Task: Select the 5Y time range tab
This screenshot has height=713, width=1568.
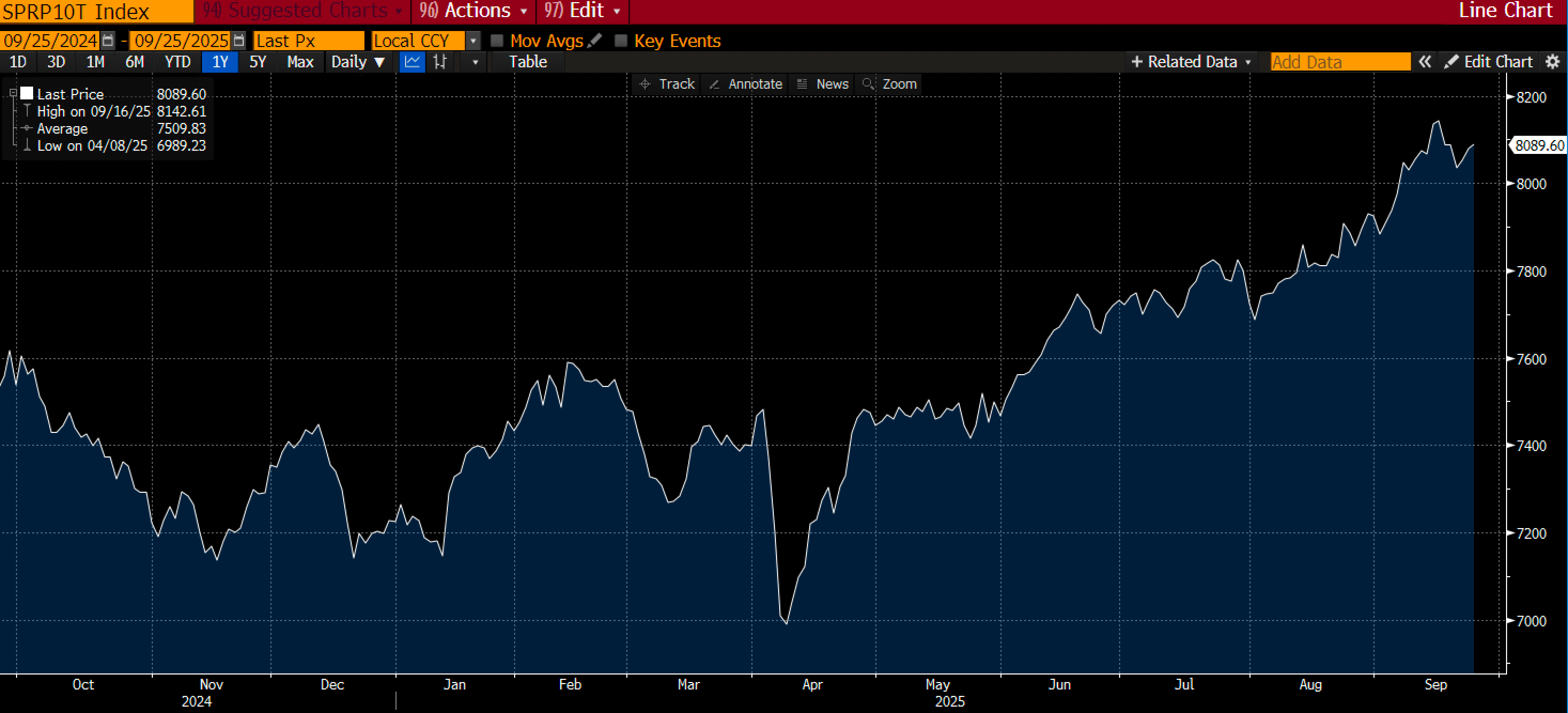Action: 258,61
